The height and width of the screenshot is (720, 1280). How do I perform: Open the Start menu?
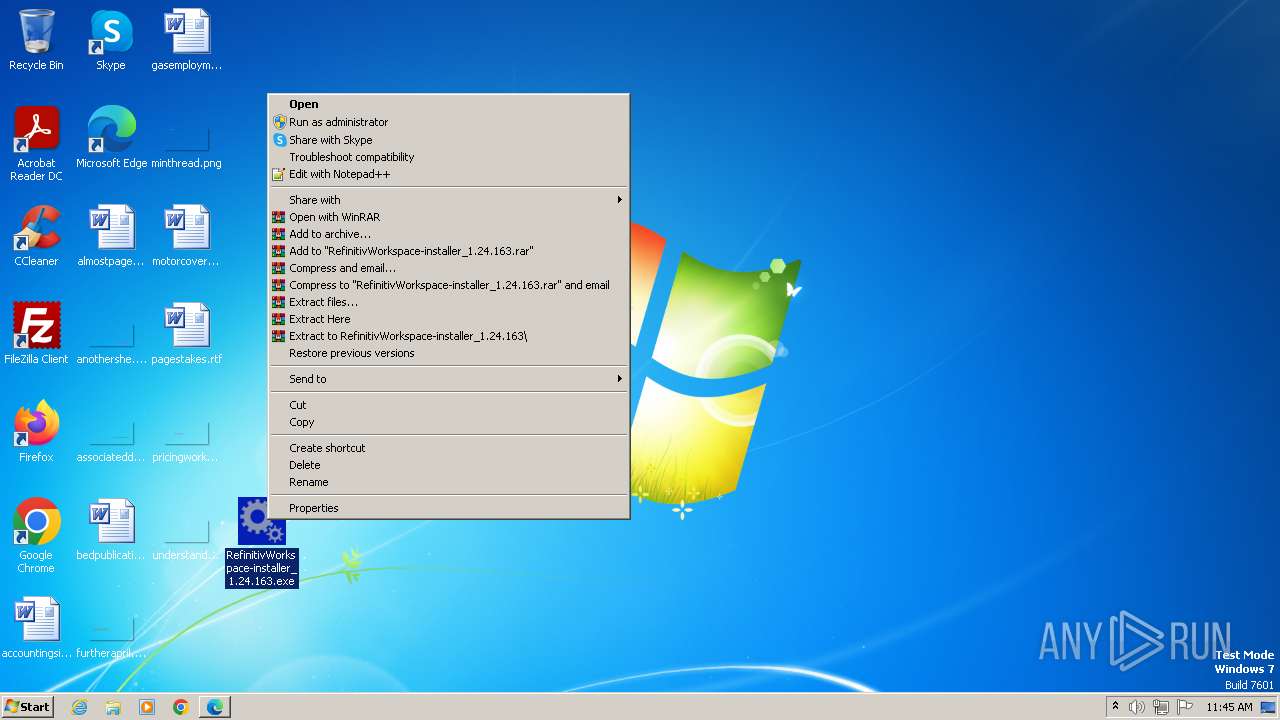27,707
